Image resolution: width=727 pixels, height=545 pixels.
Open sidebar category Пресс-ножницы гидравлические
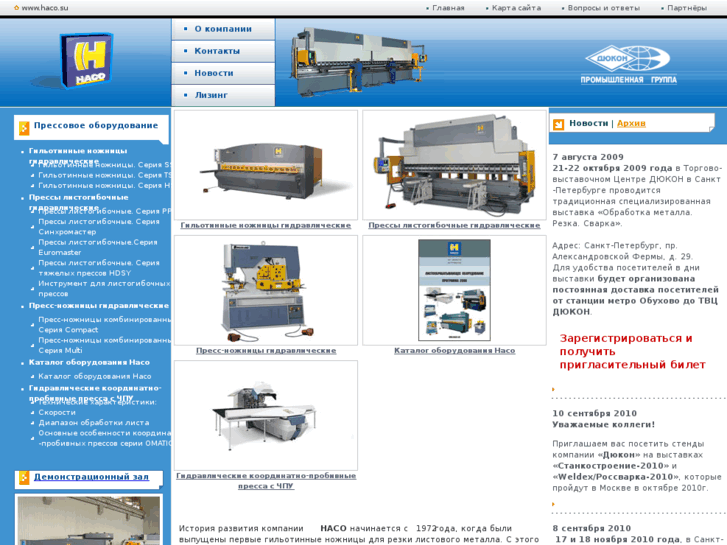click(x=99, y=306)
